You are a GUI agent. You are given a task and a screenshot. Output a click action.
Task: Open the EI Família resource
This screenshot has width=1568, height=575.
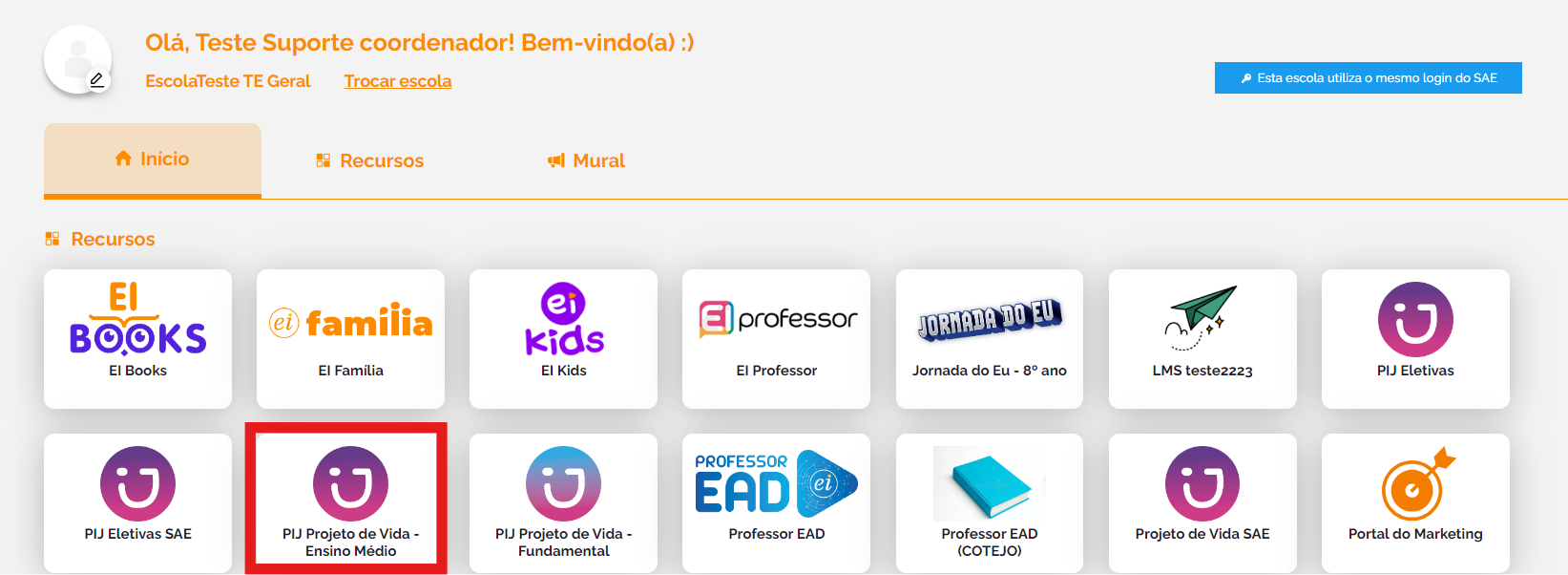[350, 339]
